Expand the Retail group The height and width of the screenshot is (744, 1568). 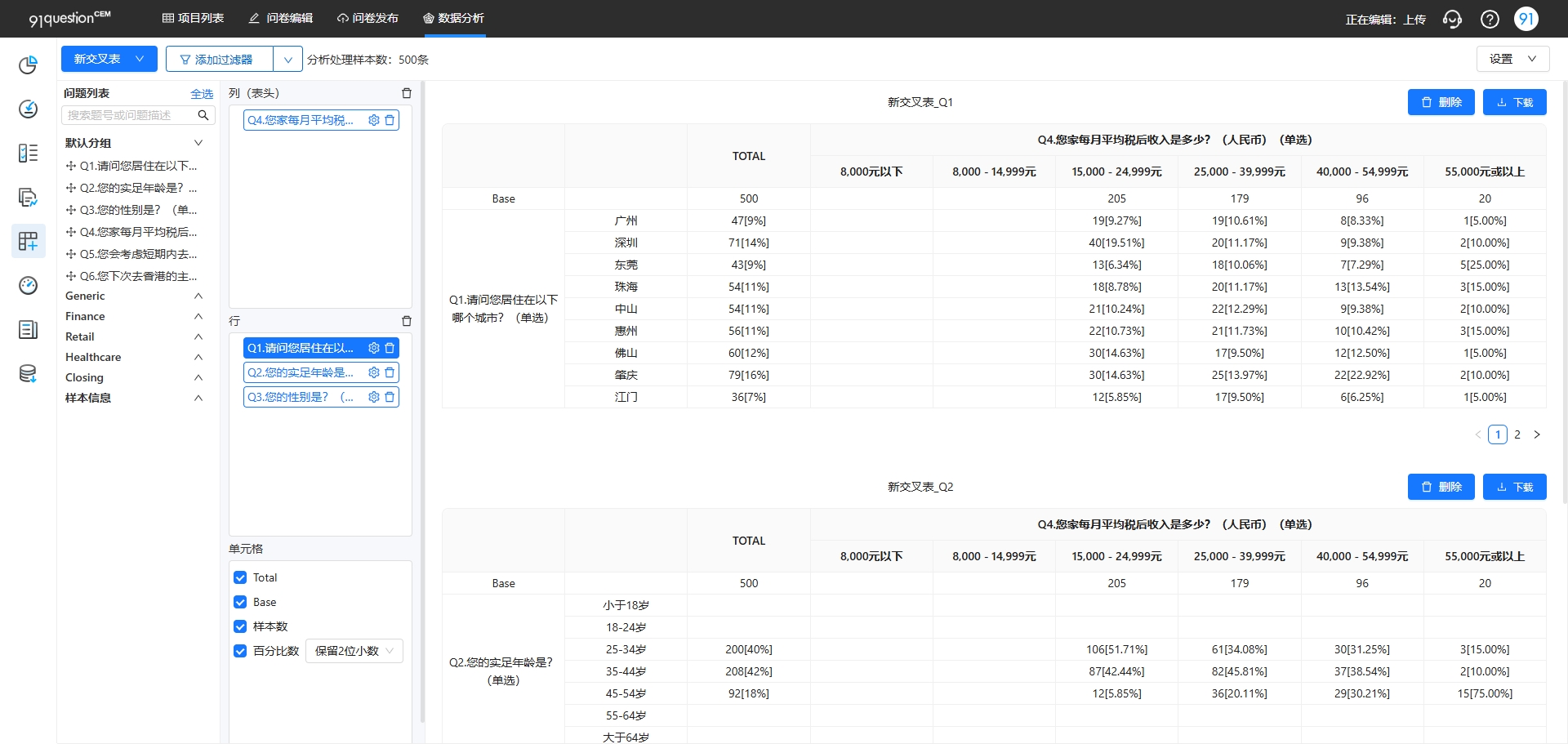click(x=198, y=336)
